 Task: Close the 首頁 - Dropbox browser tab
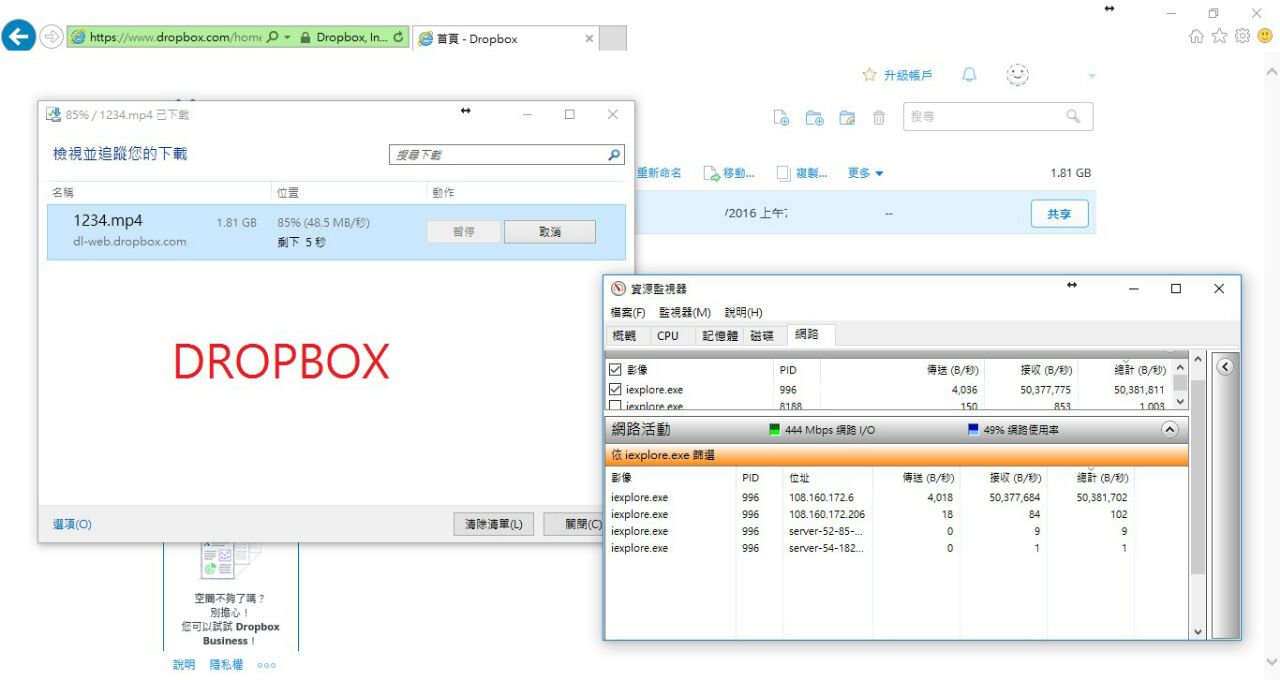[x=589, y=39]
